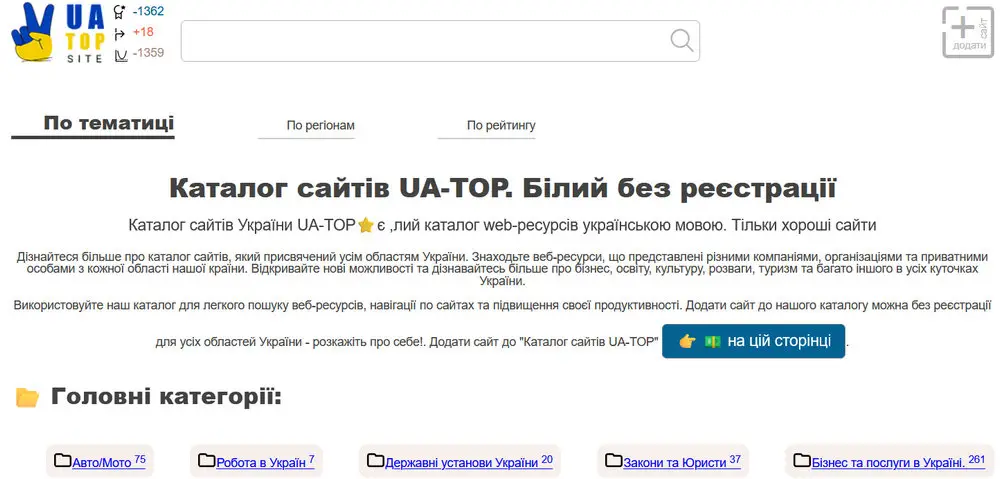Click the +18 arrow counter icon

(119, 33)
